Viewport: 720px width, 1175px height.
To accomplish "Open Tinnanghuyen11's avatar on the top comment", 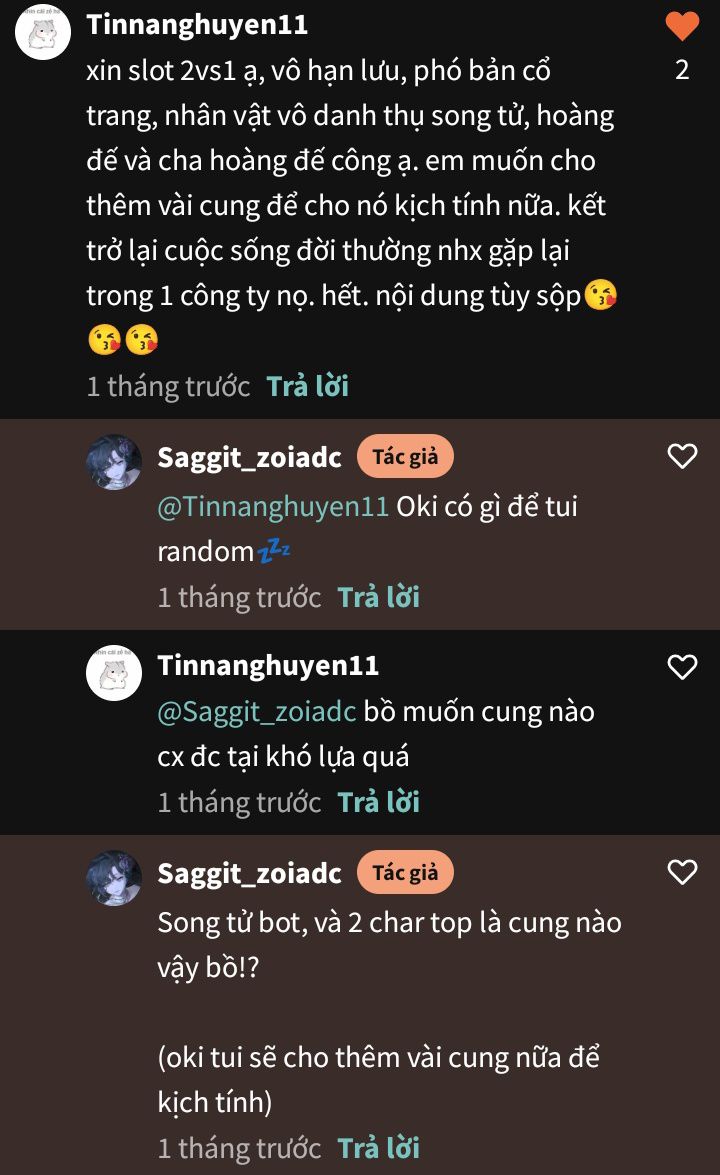I will (x=43, y=32).
